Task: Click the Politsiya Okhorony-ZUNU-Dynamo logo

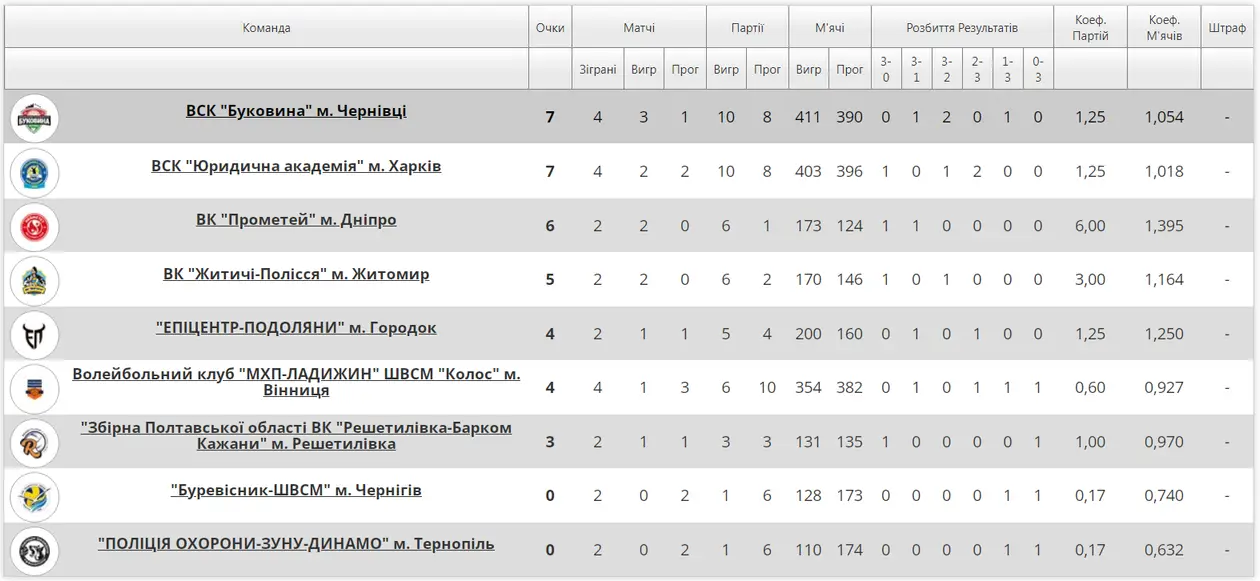Action: (x=35, y=551)
